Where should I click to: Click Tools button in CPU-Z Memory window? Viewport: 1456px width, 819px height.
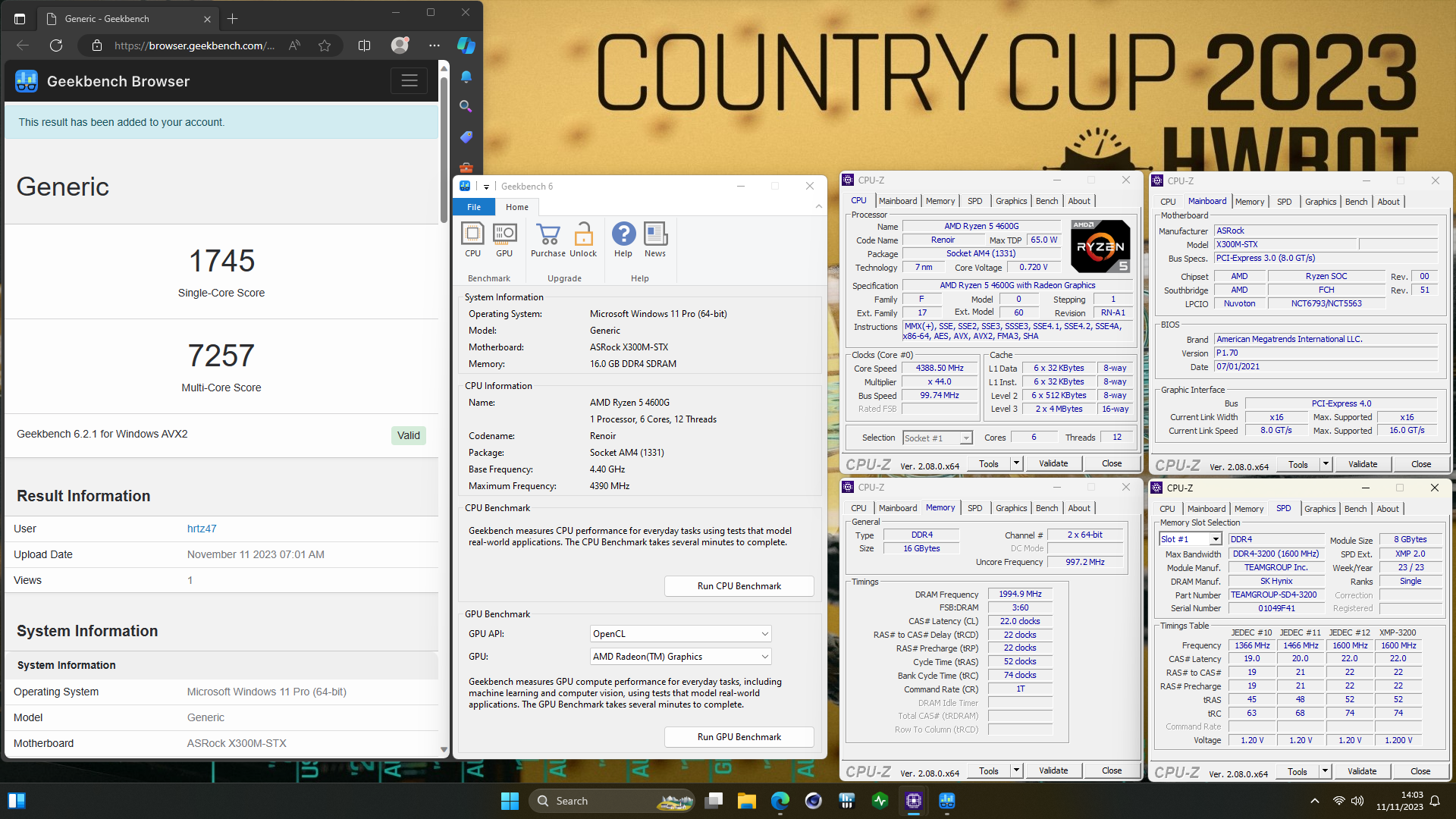[988, 770]
